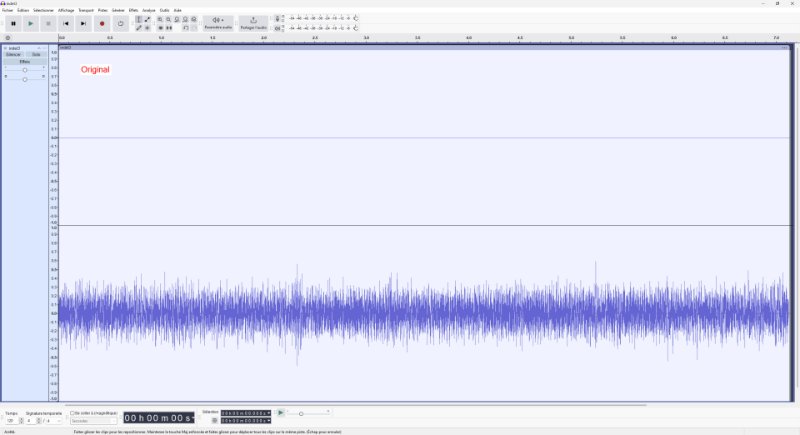Click the time position display field
Image resolution: width=800 pixels, height=435 pixels.
[x=158, y=417]
